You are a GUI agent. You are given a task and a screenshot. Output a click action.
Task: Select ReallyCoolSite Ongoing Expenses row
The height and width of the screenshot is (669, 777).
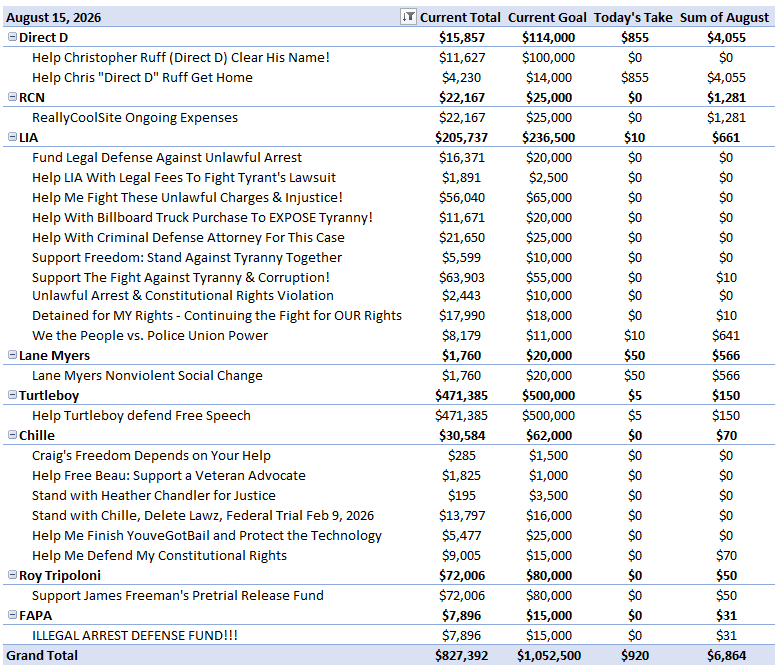pos(135,117)
